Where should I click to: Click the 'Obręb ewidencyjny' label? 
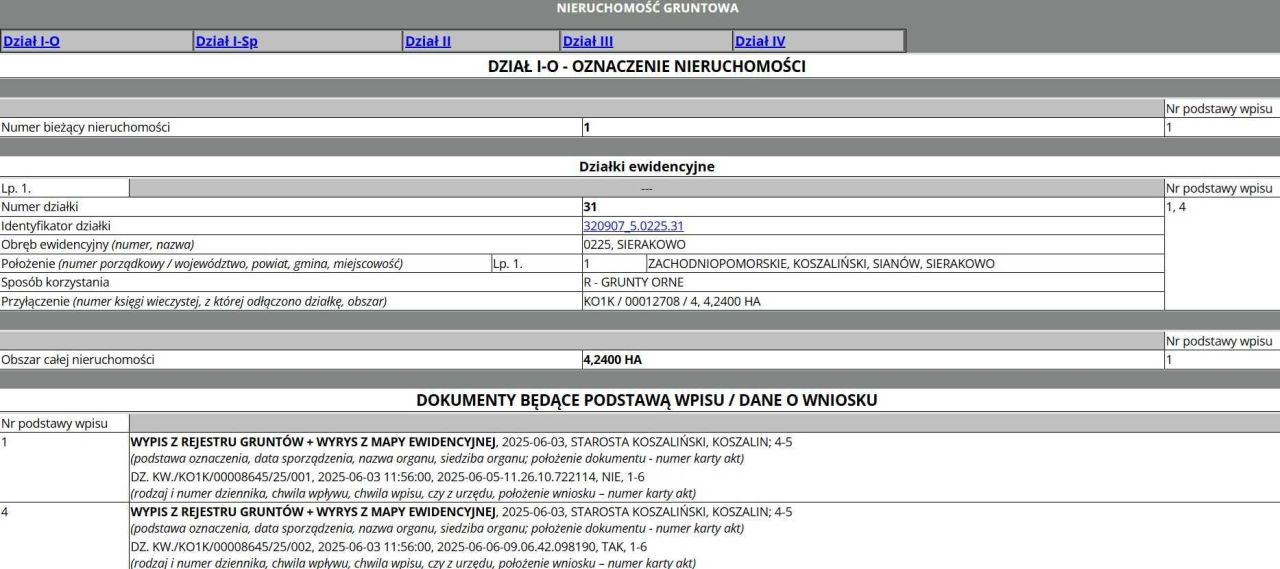click(x=98, y=244)
